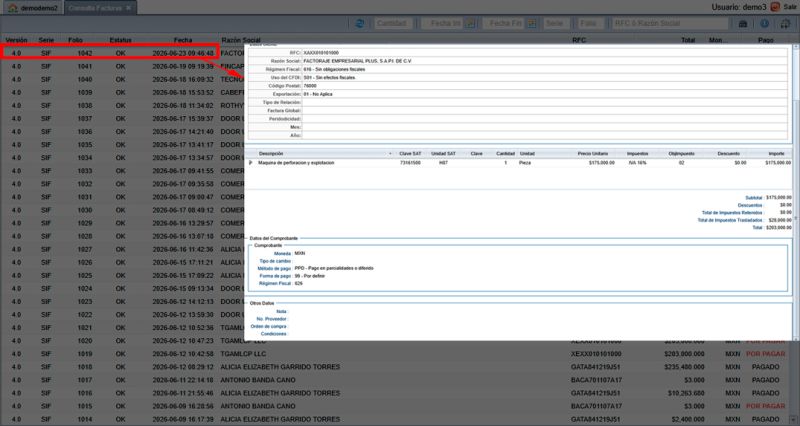
Task: Click the red Salir logout icon
Action: point(775,7)
